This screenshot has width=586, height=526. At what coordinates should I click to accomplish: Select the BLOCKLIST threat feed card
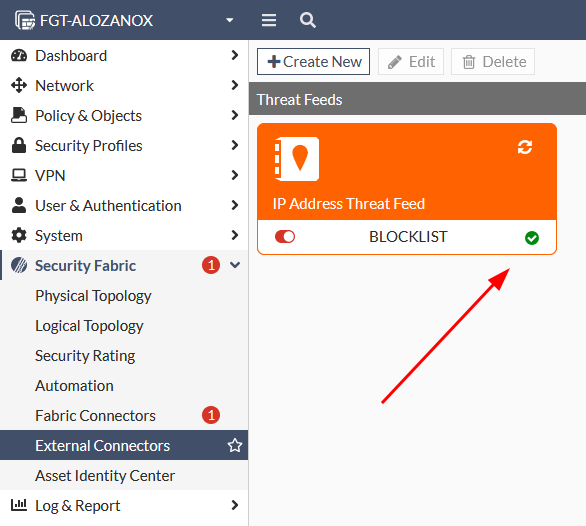point(407,189)
